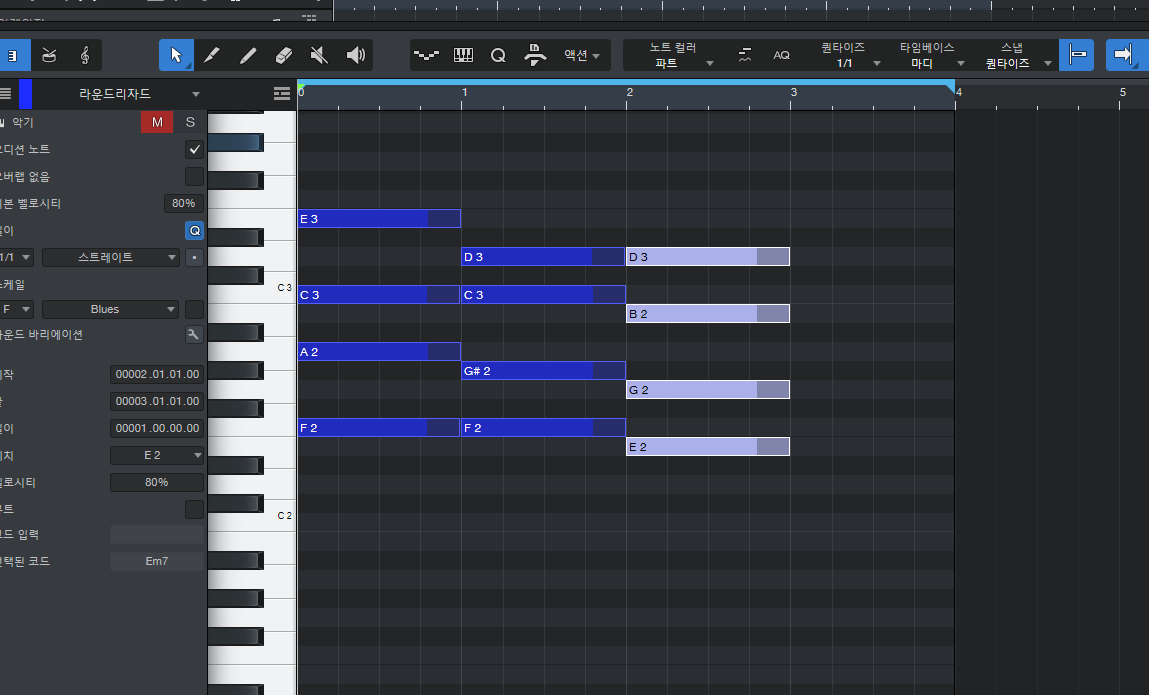This screenshot has width=1149, height=695.
Task: Select the Split tool
Action: (x=212, y=55)
